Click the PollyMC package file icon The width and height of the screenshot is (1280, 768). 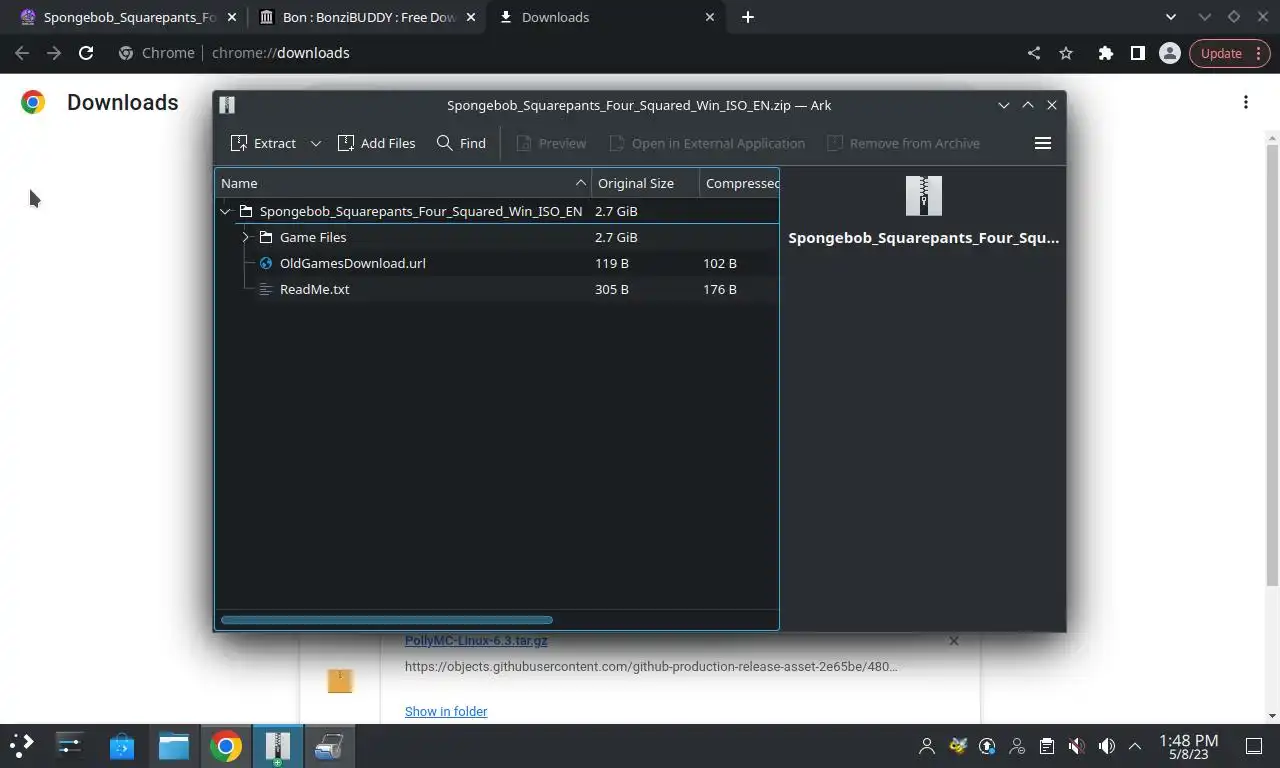coord(340,681)
